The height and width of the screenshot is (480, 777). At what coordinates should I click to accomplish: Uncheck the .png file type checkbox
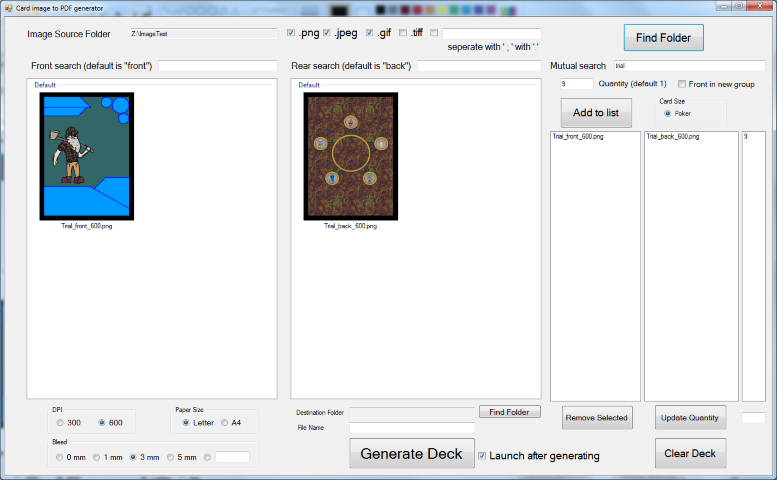(x=291, y=33)
